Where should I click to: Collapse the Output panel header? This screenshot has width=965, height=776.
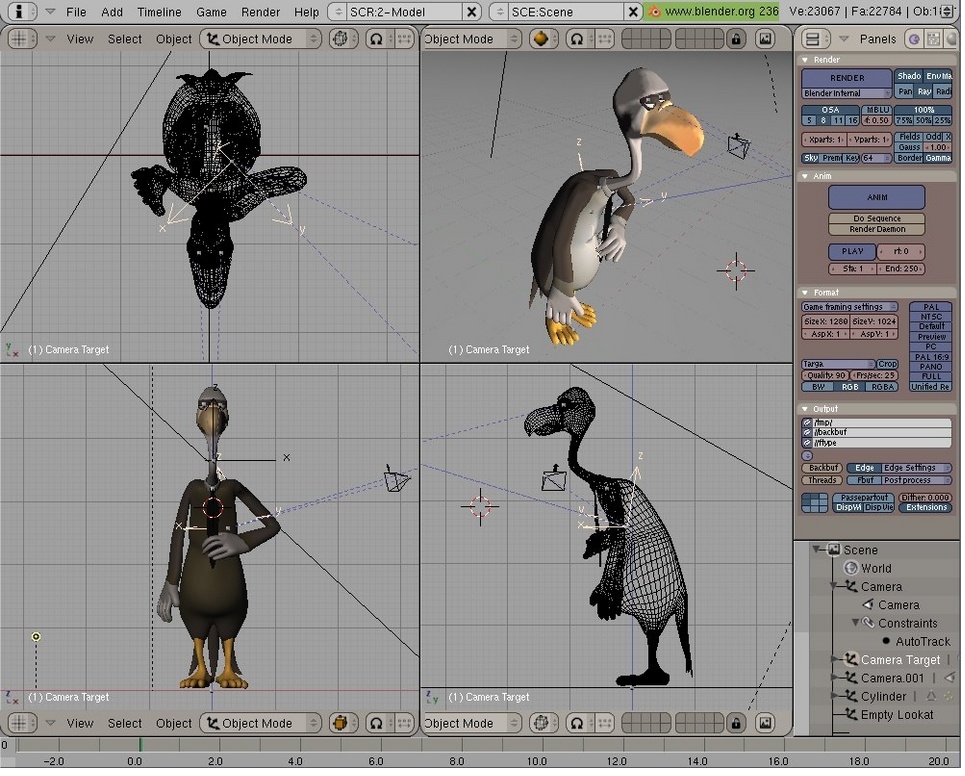tap(805, 409)
